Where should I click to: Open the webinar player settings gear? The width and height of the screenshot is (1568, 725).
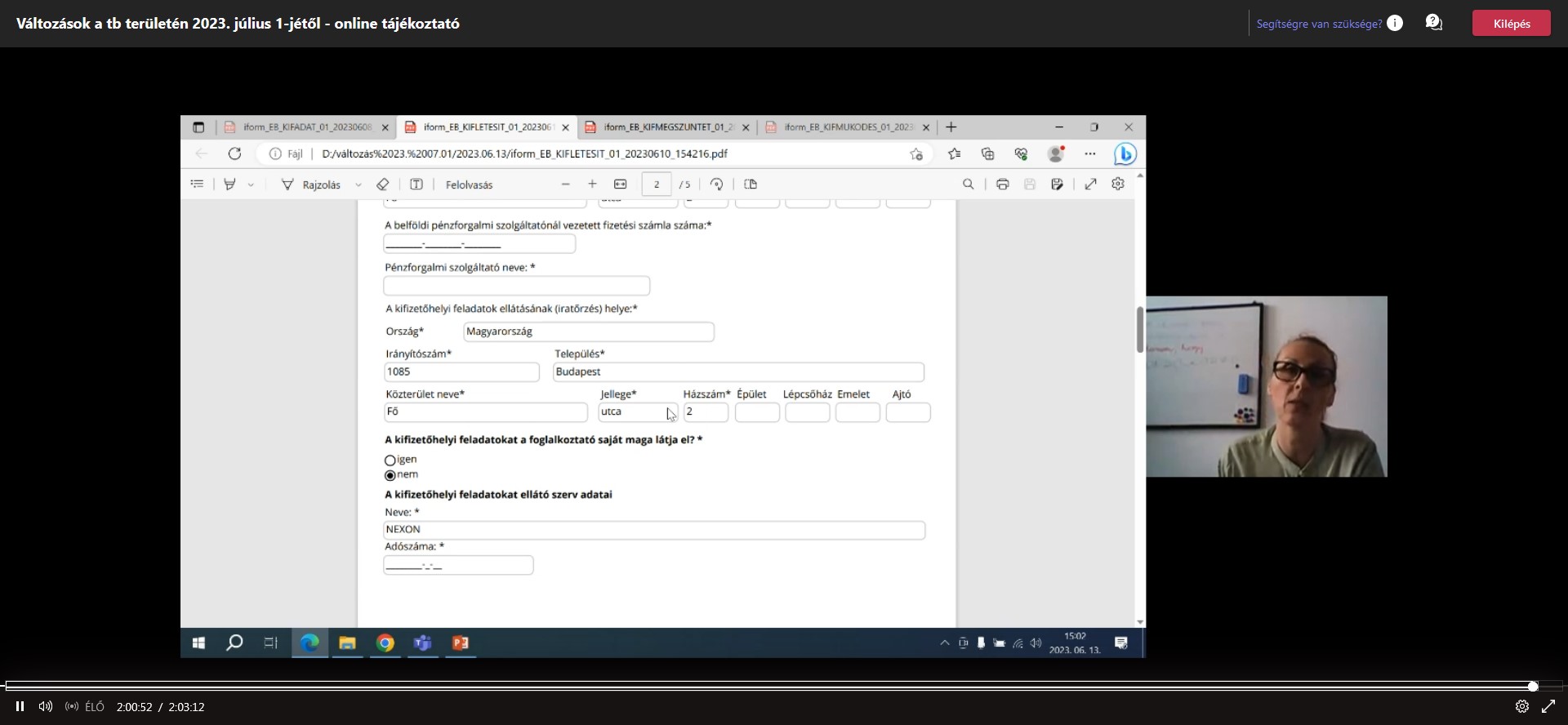(1522, 706)
